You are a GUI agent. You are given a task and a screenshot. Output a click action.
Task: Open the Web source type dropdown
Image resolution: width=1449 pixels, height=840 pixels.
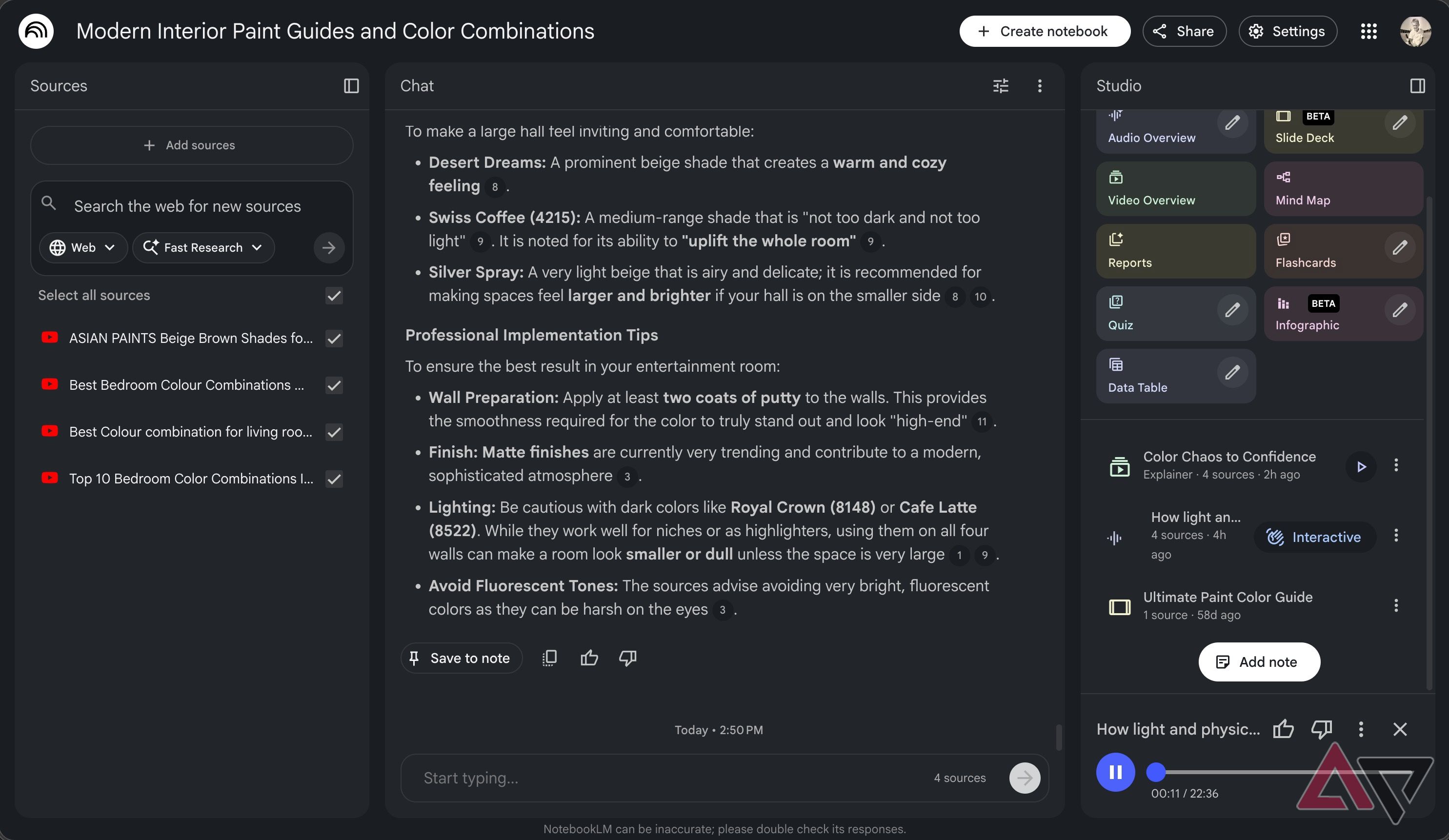point(83,247)
